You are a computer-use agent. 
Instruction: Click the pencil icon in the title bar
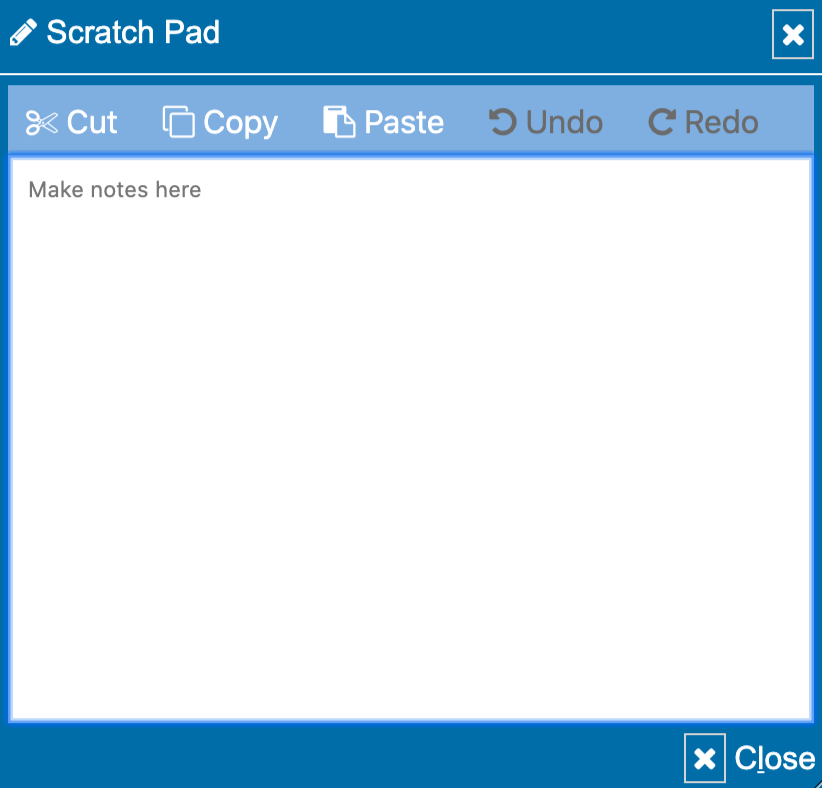(x=24, y=31)
